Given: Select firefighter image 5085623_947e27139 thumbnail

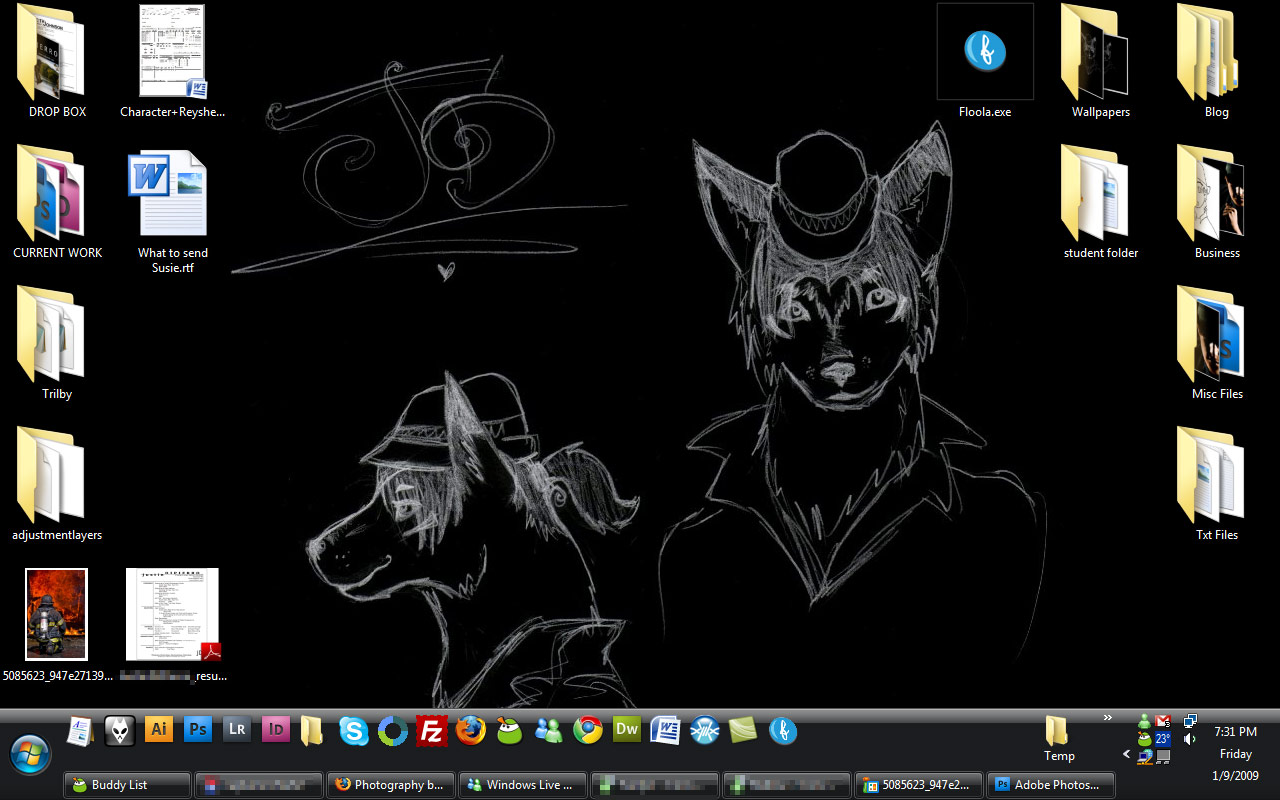Looking at the screenshot, I should click(x=57, y=625).
